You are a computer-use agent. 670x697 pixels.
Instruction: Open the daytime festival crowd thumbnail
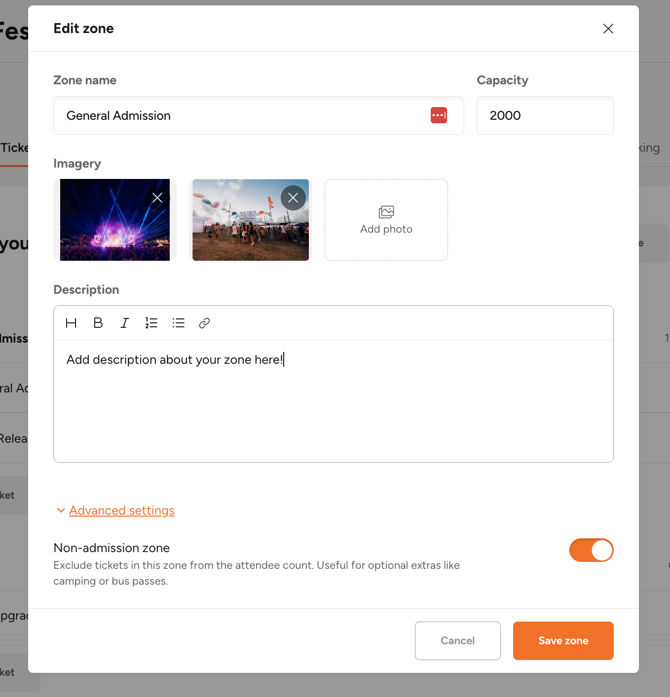tap(250, 220)
